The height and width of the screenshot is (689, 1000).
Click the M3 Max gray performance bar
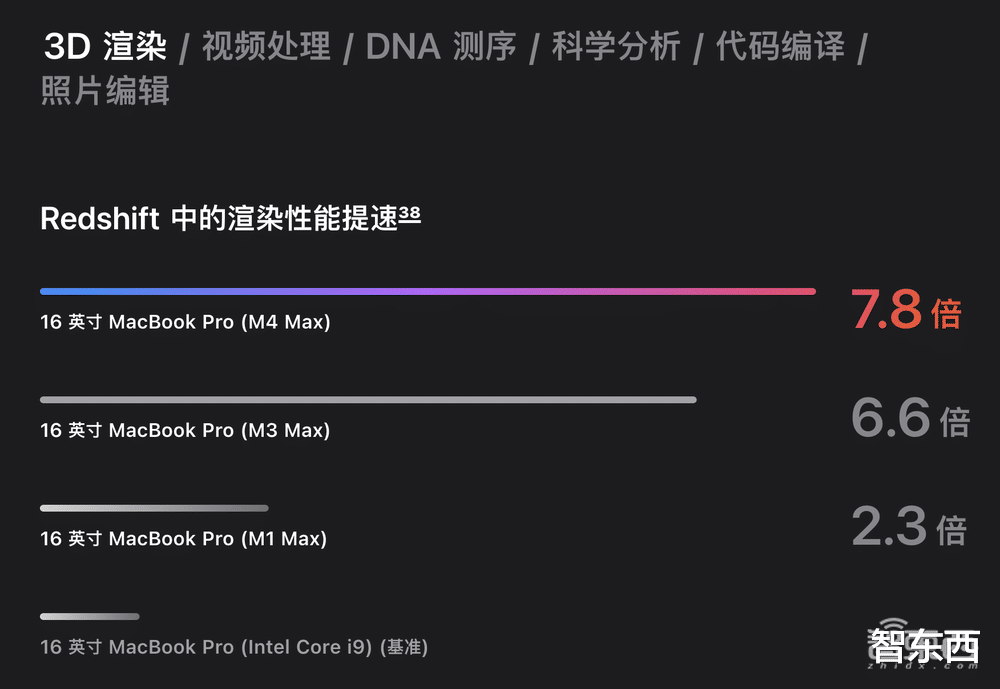tap(368, 400)
